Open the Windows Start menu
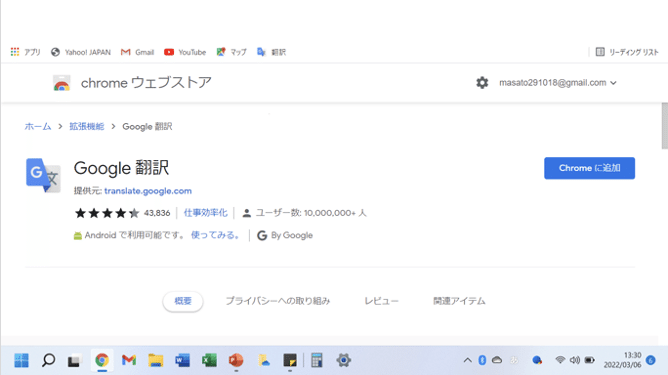 point(21,361)
